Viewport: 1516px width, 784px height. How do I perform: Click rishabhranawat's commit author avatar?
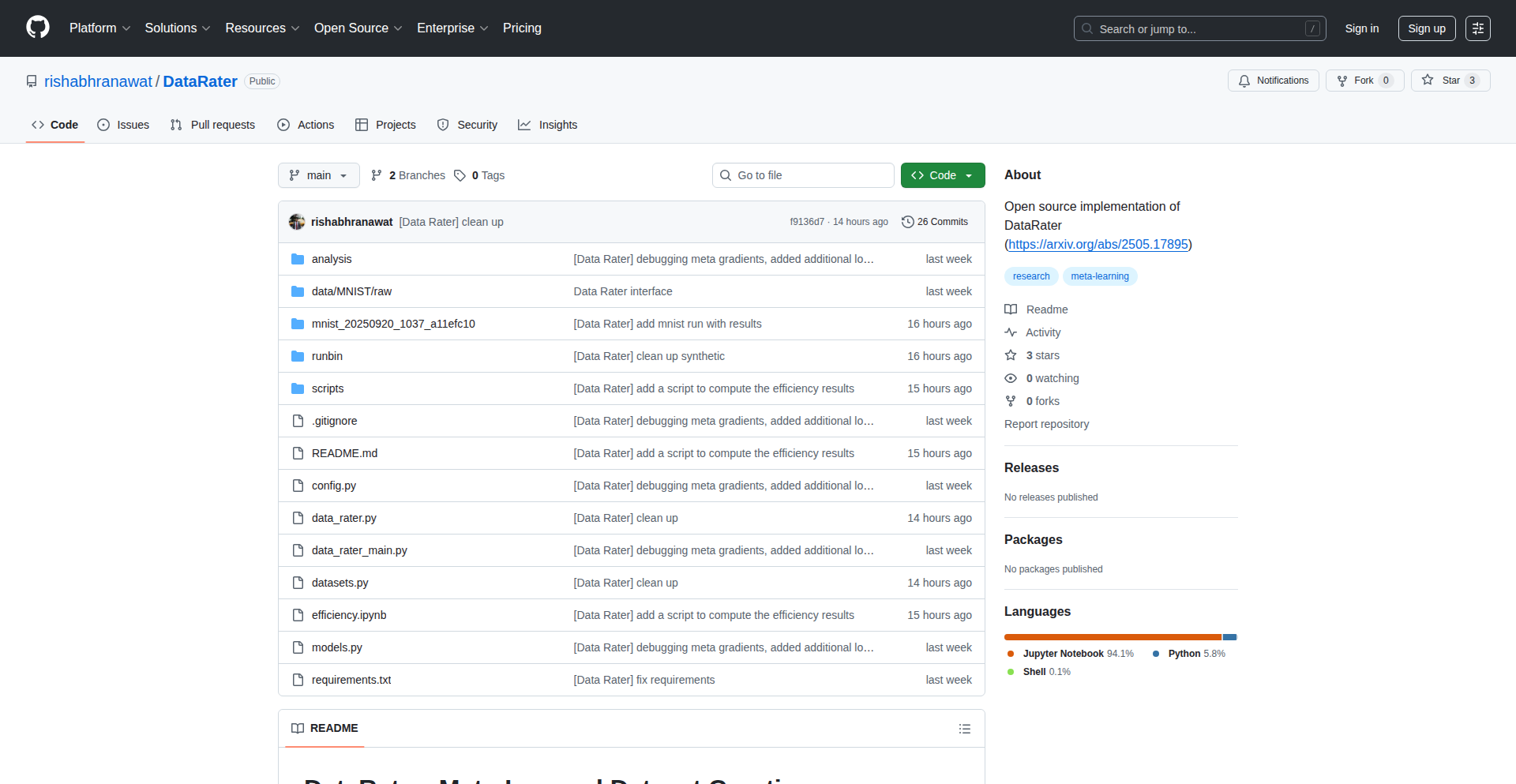(297, 222)
